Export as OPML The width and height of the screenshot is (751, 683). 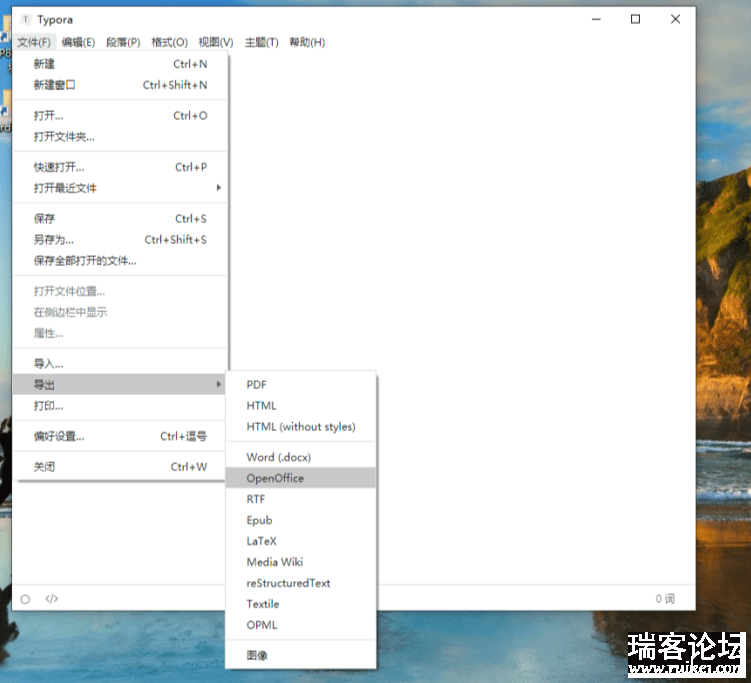(301, 625)
